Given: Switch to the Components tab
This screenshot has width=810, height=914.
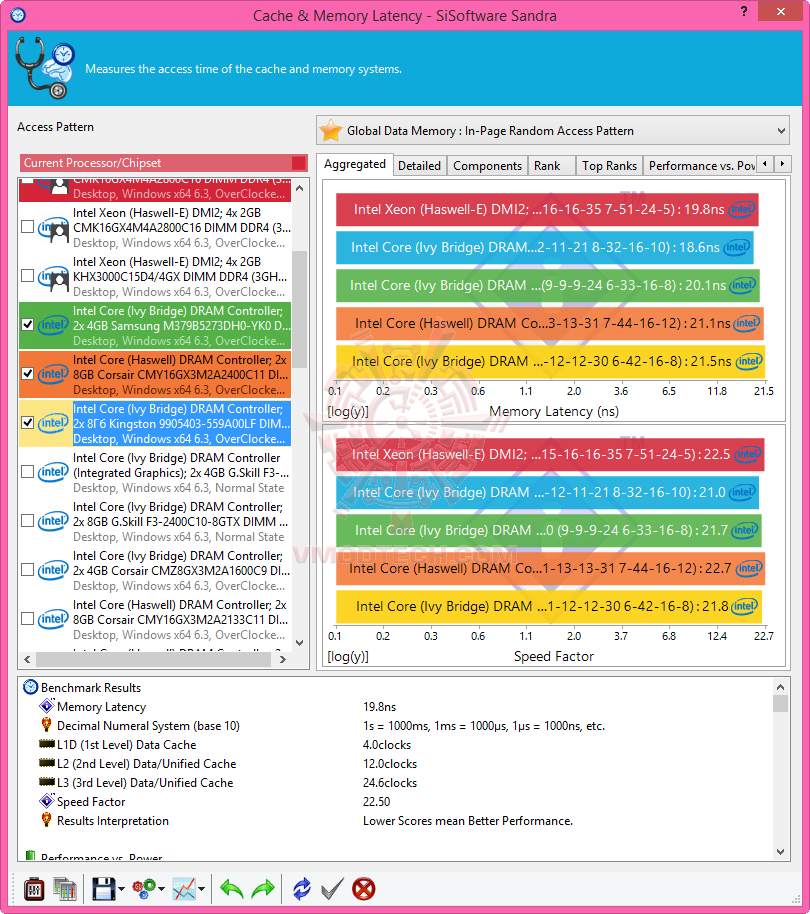Looking at the screenshot, I should point(488,166).
